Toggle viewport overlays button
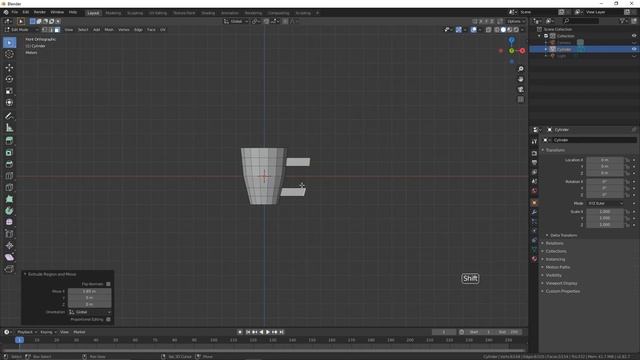Screen dimensions: 640x360 [473, 30]
